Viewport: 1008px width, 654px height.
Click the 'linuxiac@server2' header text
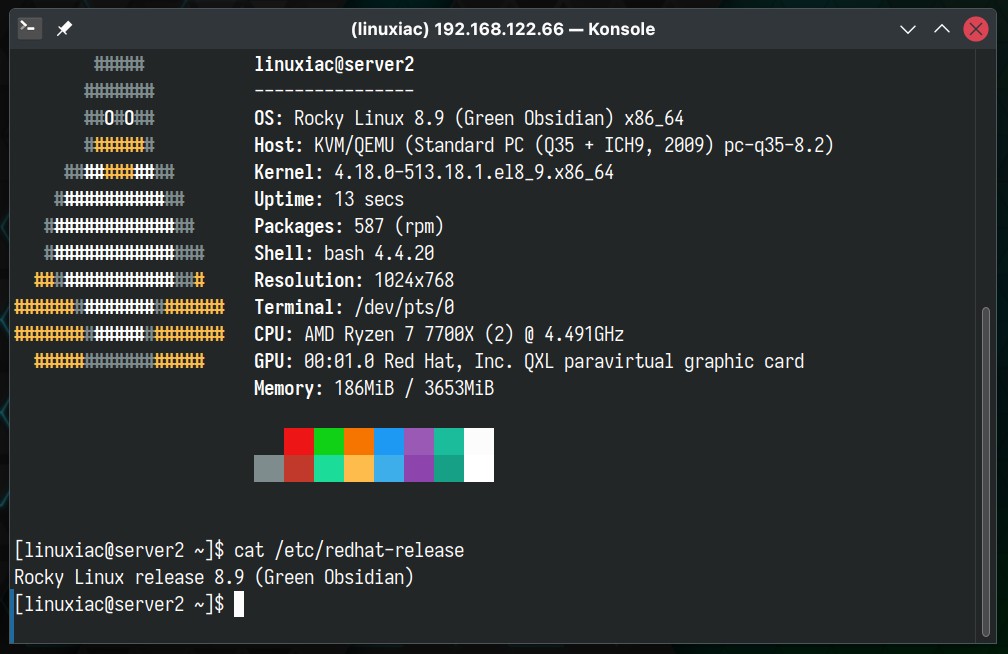(334, 64)
